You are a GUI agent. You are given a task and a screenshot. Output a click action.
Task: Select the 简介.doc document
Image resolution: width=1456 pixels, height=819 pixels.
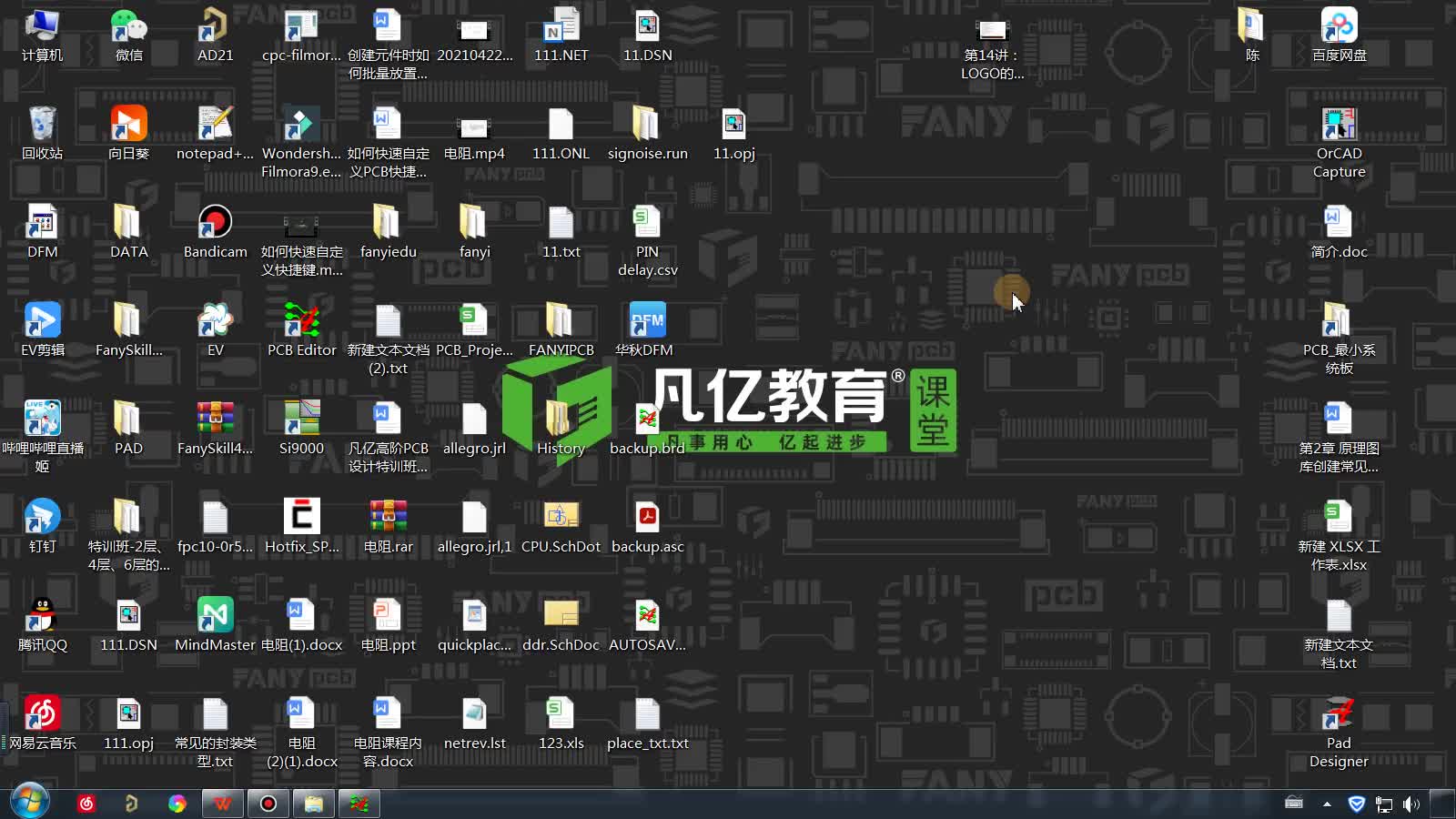pyautogui.click(x=1339, y=233)
